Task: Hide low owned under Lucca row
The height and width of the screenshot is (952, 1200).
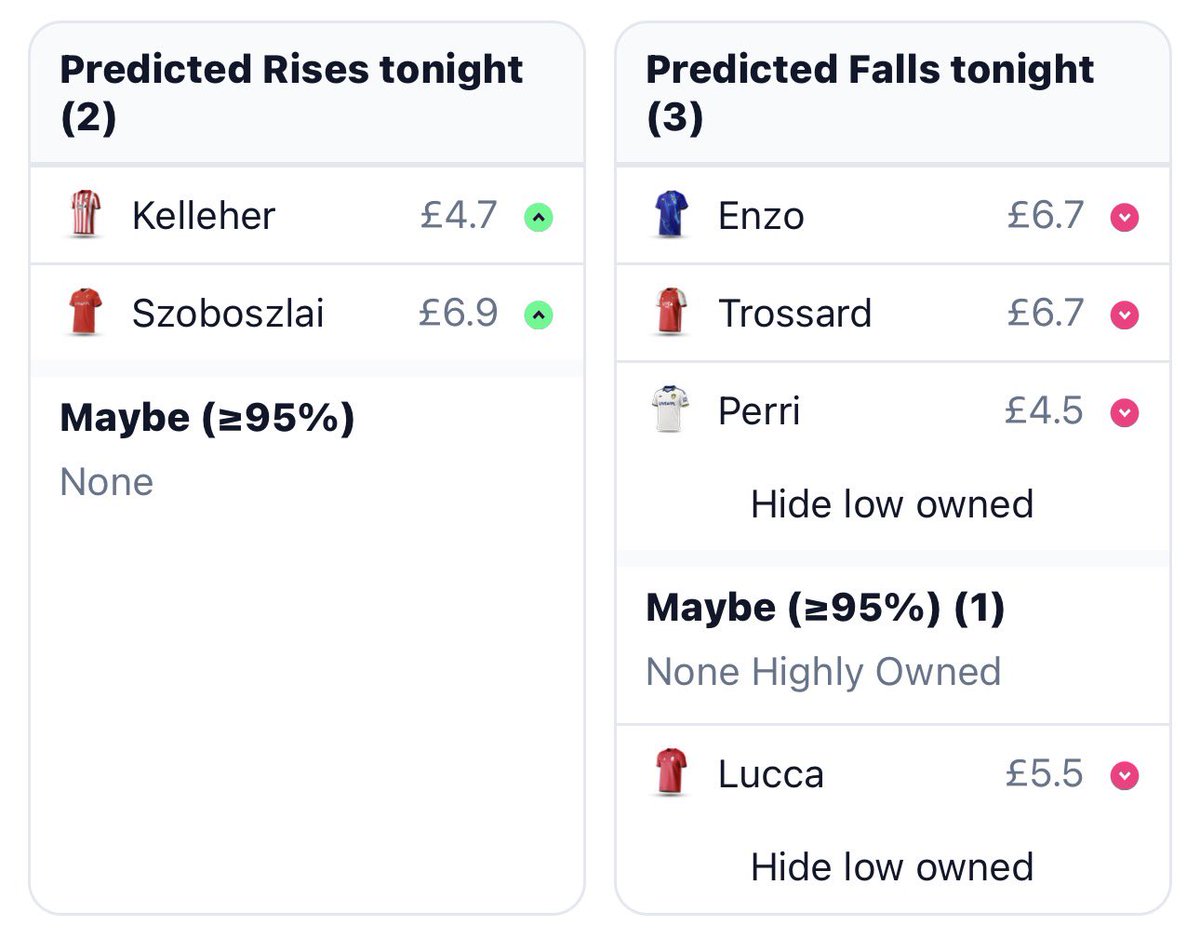Action: [x=892, y=867]
